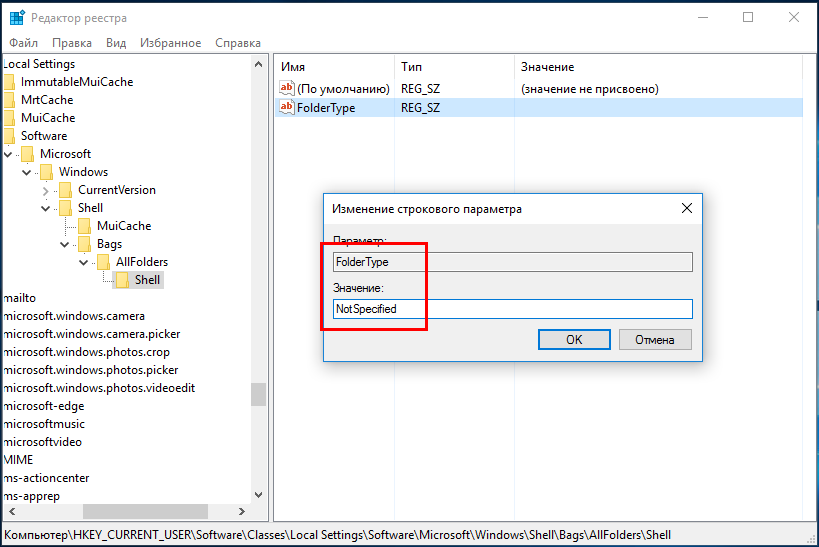
Task: Click the tree scrollbar up arrow
Action: (x=259, y=64)
